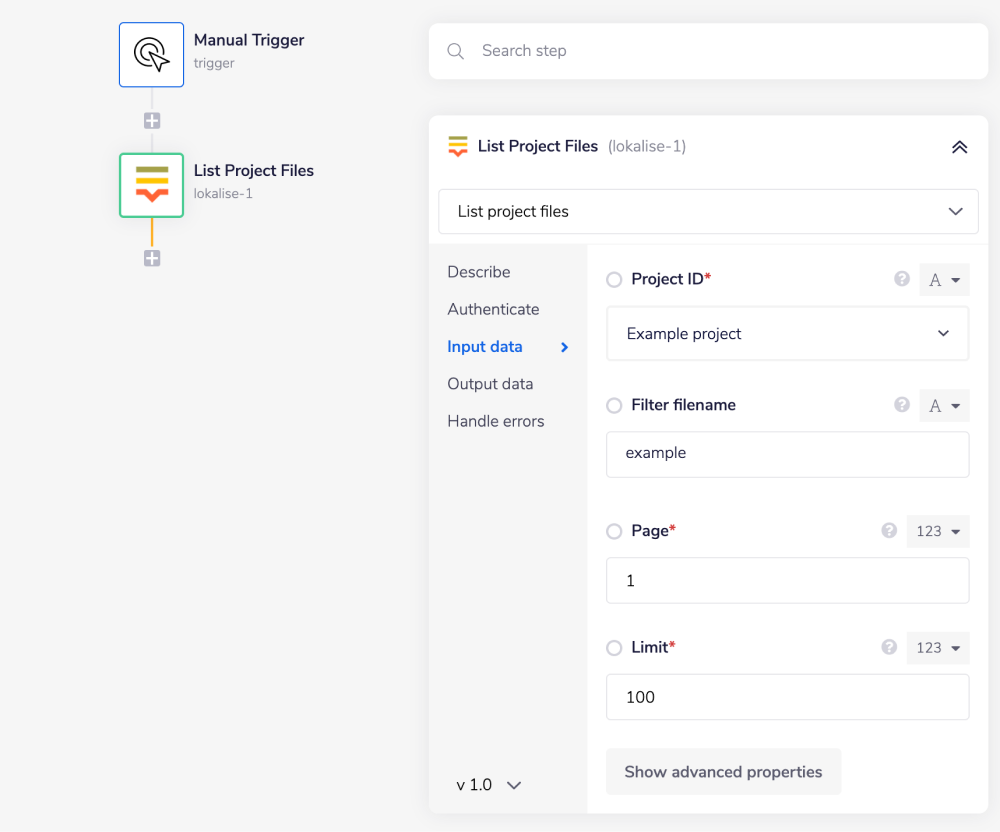Image resolution: width=1000 pixels, height=832 pixels.
Task: Open the List project files operation dropdown
Action: tap(708, 212)
